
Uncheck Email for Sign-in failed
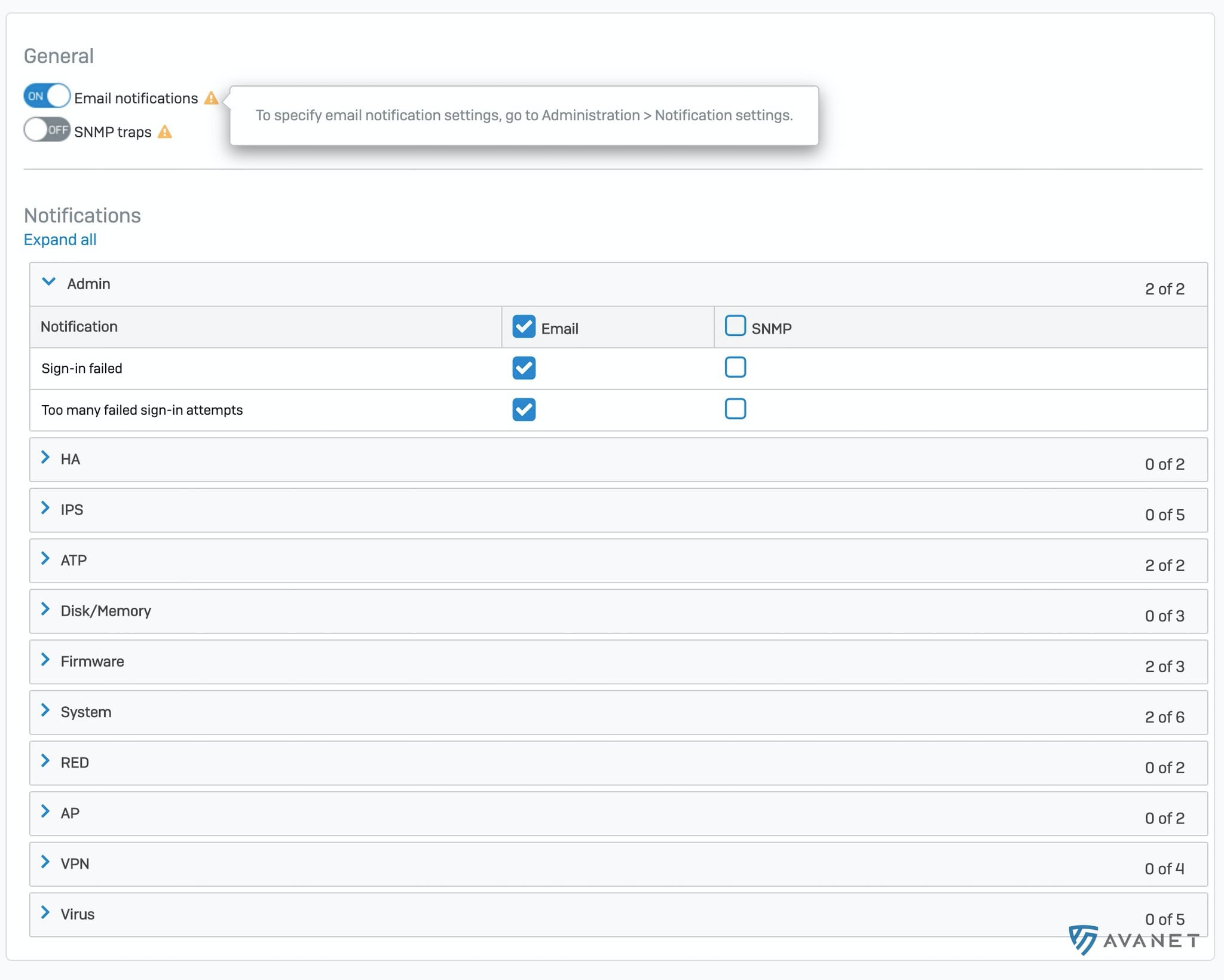(x=524, y=368)
